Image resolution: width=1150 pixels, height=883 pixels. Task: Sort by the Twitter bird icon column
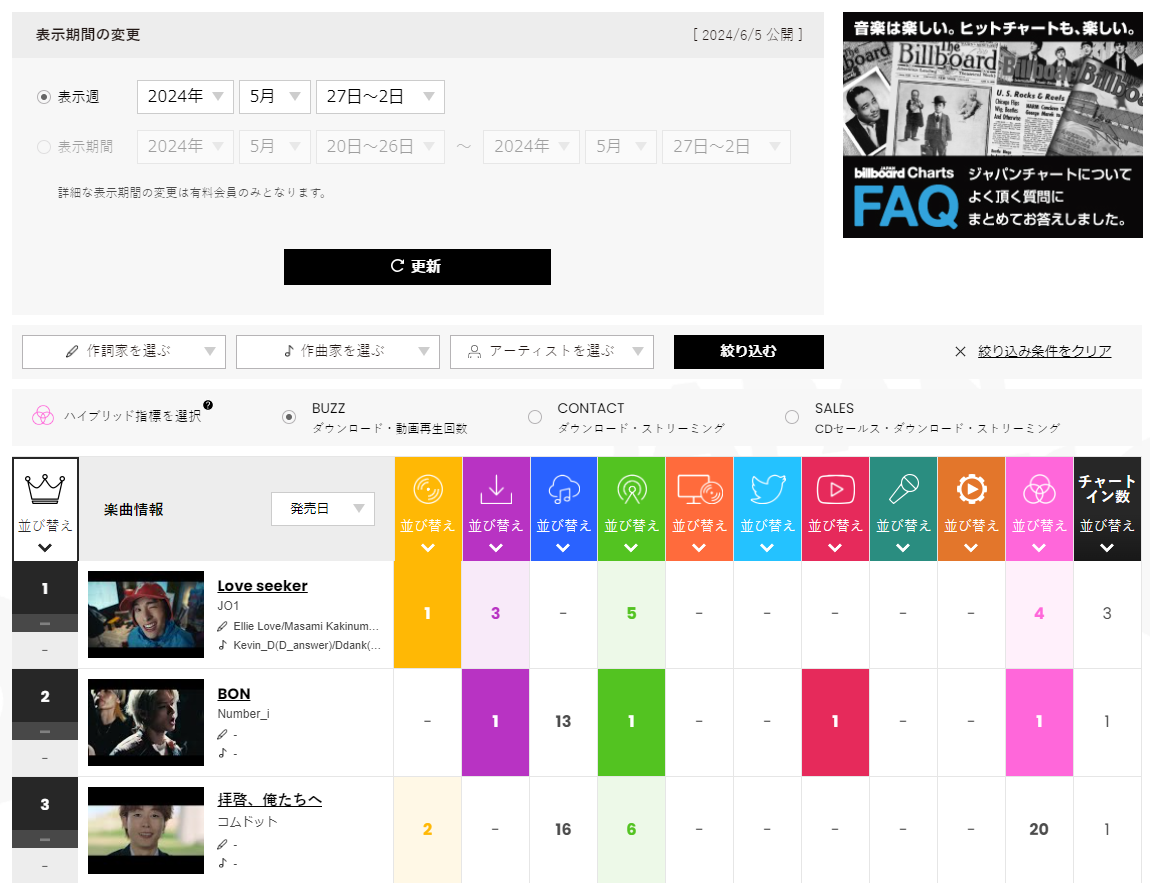(x=767, y=509)
